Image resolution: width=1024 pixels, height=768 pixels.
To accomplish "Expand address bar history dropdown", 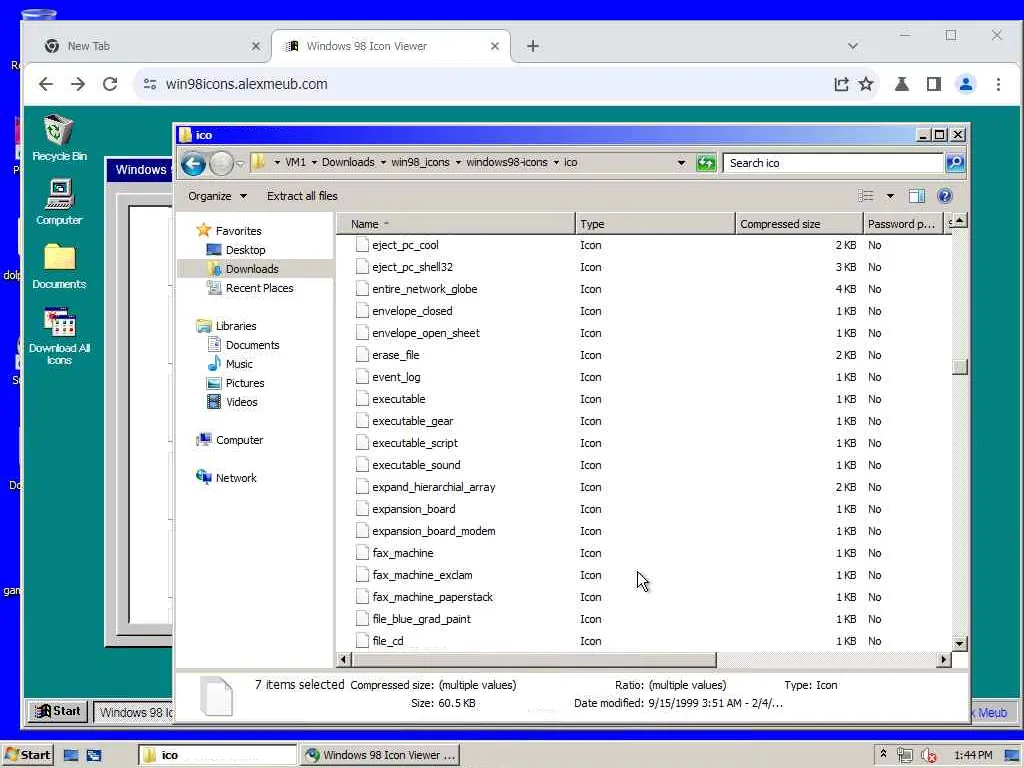I will [681, 163].
